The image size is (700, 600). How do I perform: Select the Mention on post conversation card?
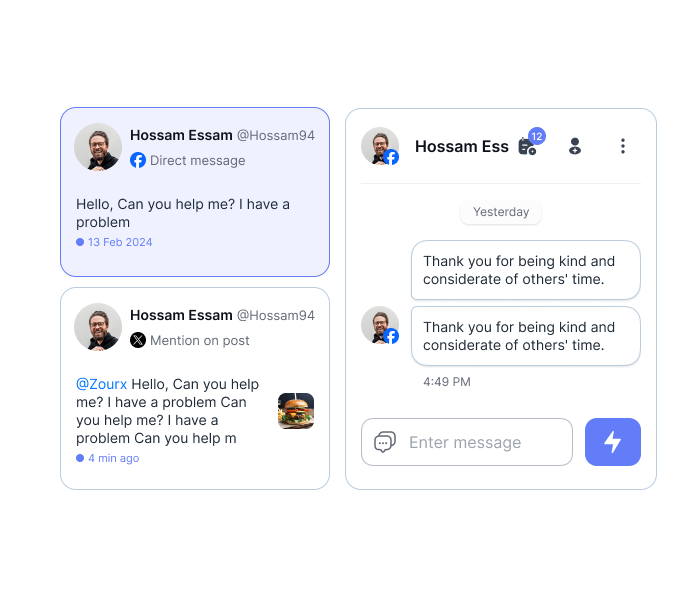click(195, 388)
